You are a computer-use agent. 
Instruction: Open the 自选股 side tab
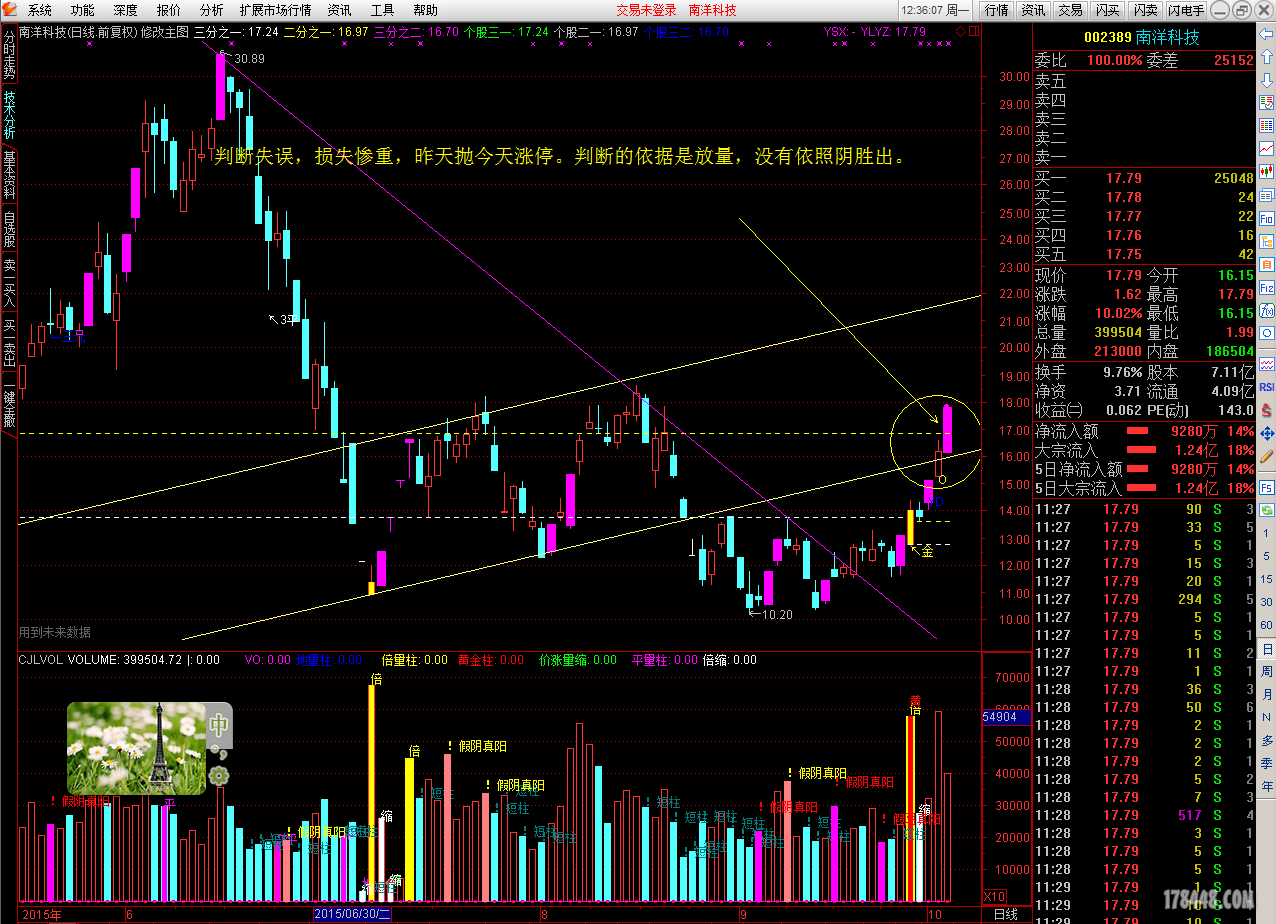click(x=9, y=230)
